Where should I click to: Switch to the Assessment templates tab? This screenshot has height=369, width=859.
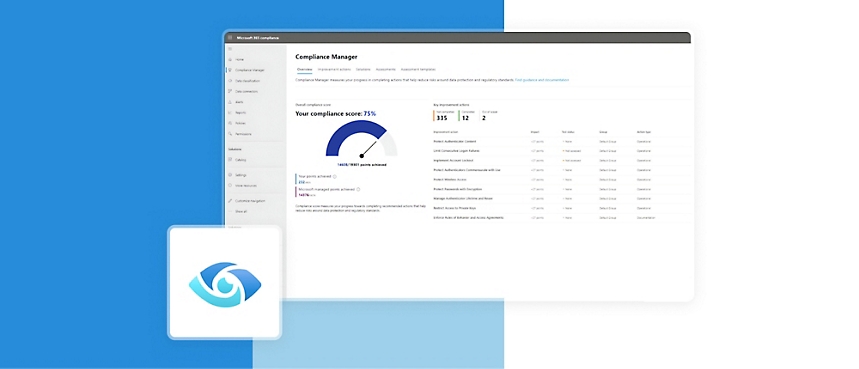[418, 70]
